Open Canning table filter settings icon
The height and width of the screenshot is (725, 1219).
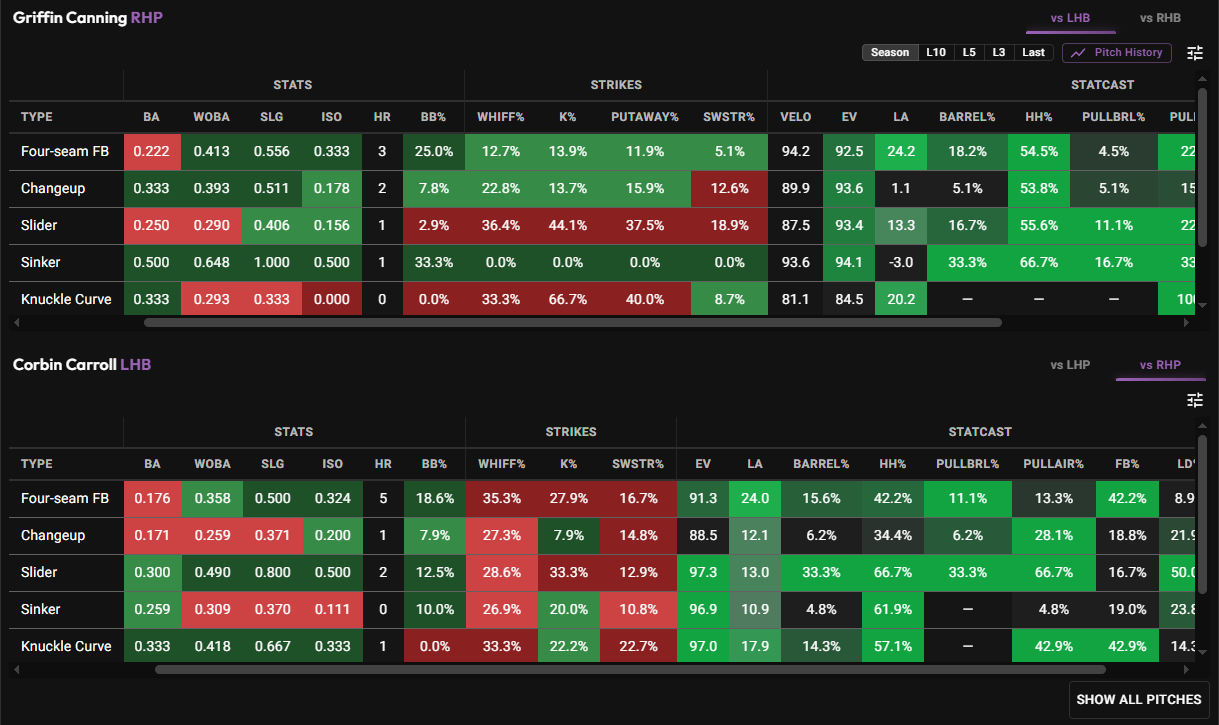pos(1195,53)
